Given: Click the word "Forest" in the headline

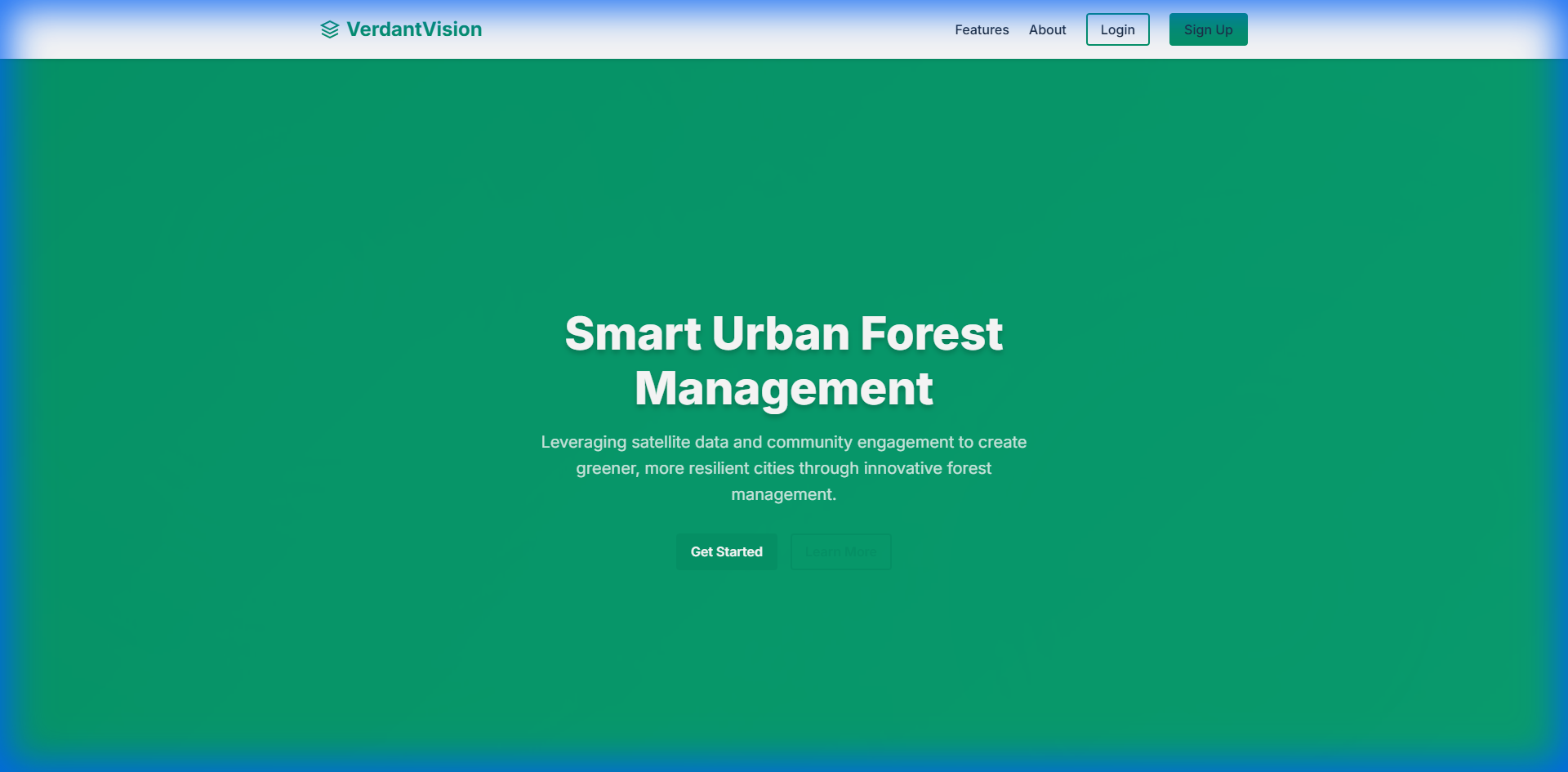Looking at the screenshot, I should (931, 333).
